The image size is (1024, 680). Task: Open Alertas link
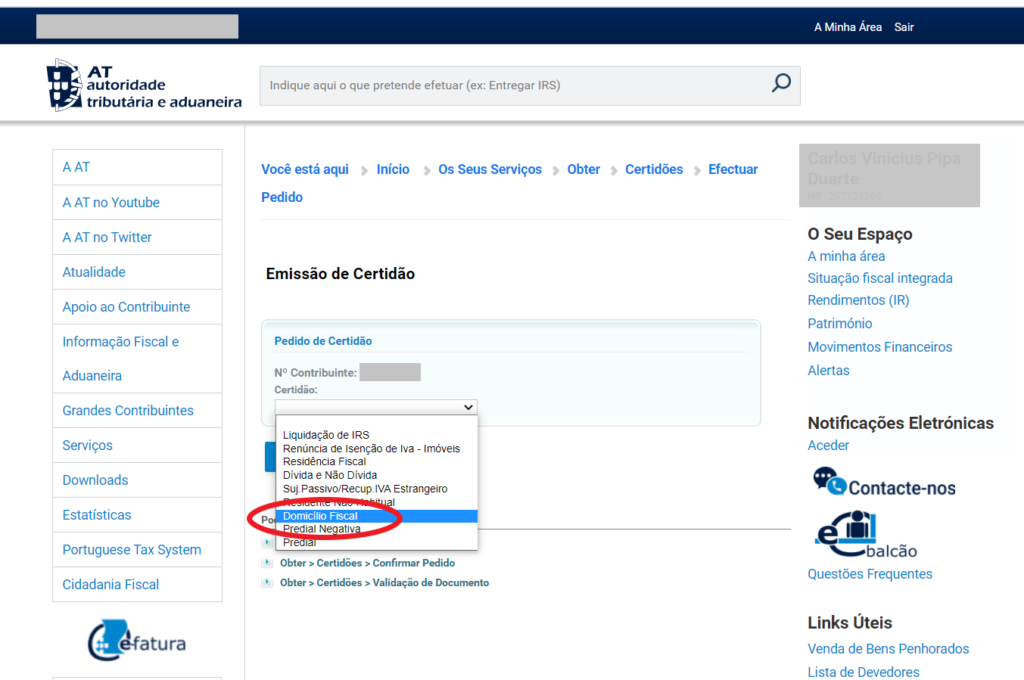click(x=828, y=370)
